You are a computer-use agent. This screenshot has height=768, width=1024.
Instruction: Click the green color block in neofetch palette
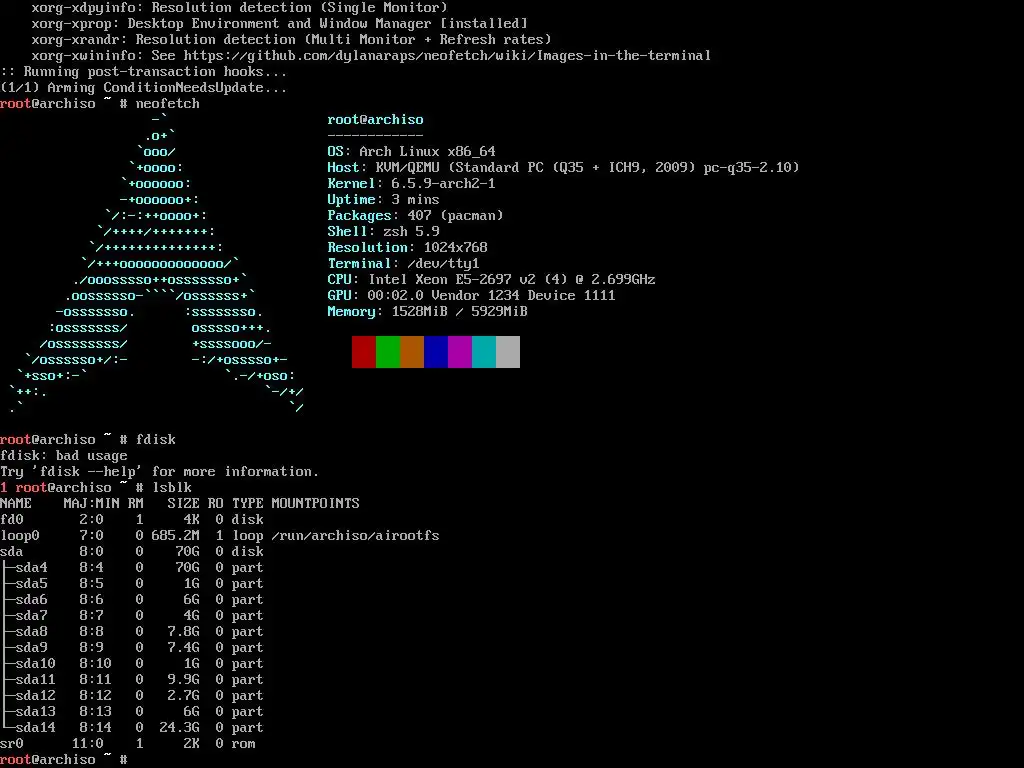tap(388, 352)
